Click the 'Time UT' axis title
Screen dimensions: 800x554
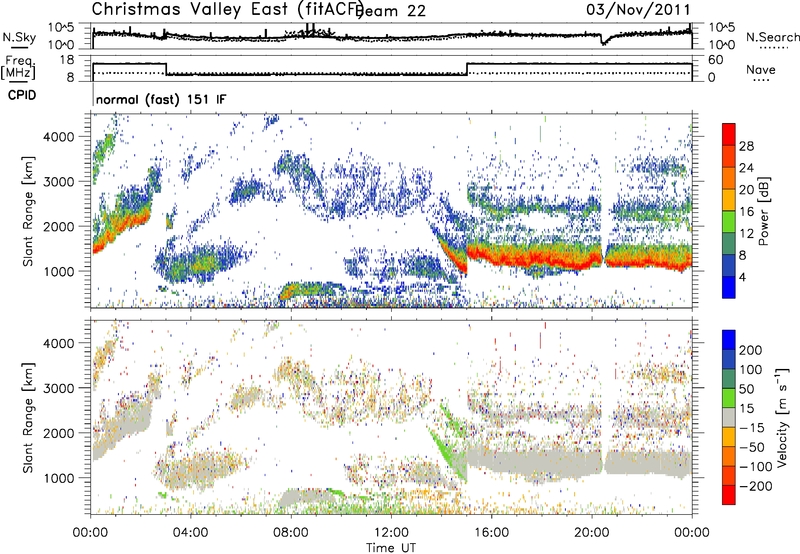[x=391, y=548]
